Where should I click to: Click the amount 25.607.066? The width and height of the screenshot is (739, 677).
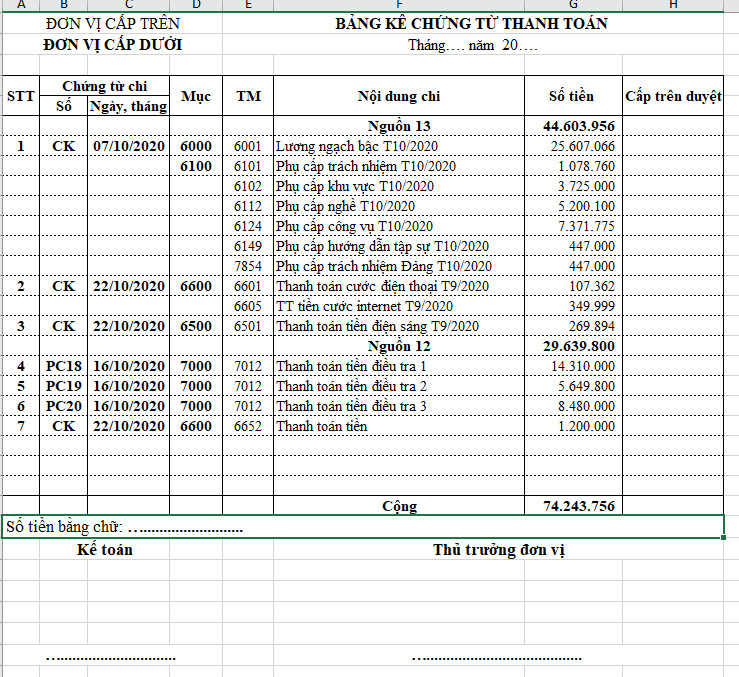(573, 146)
